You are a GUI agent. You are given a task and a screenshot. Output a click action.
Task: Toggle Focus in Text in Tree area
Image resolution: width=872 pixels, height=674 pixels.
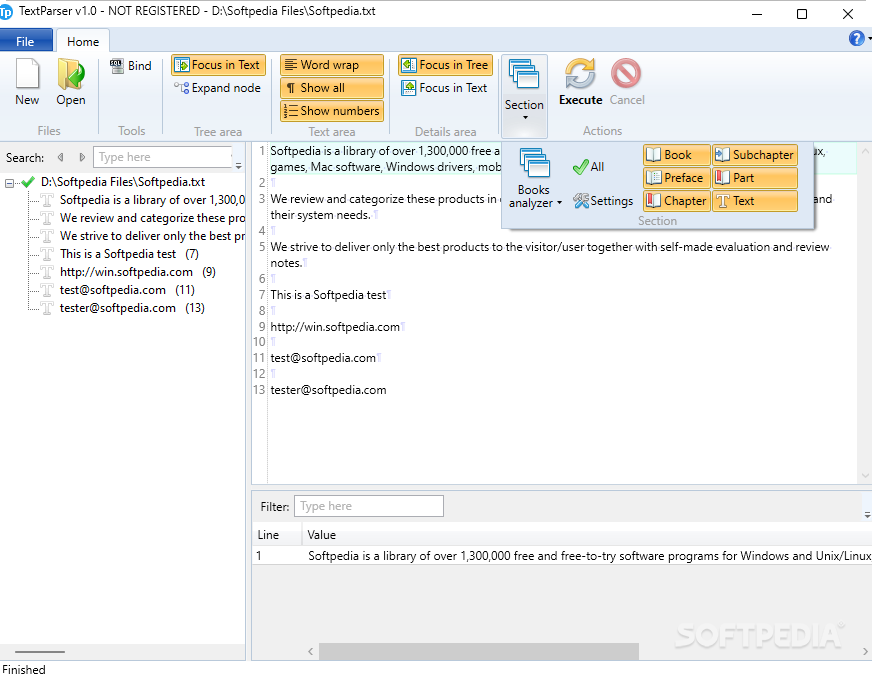pos(219,65)
